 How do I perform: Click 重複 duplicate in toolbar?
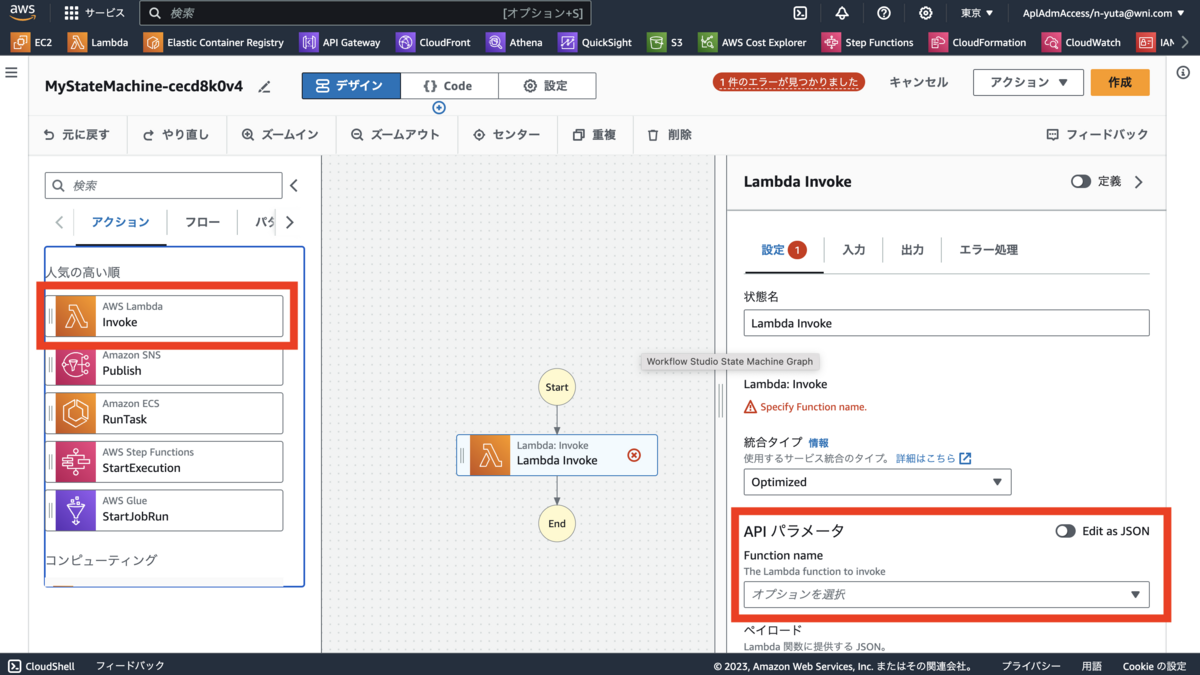click(594, 135)
